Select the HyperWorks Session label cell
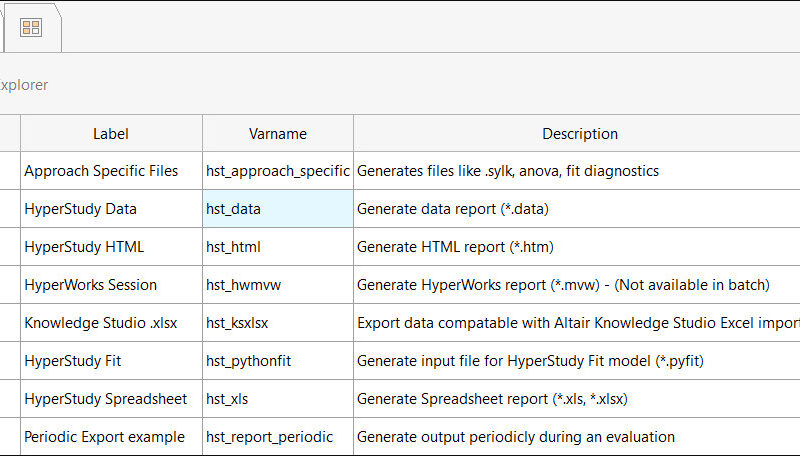 pos(111,285)
